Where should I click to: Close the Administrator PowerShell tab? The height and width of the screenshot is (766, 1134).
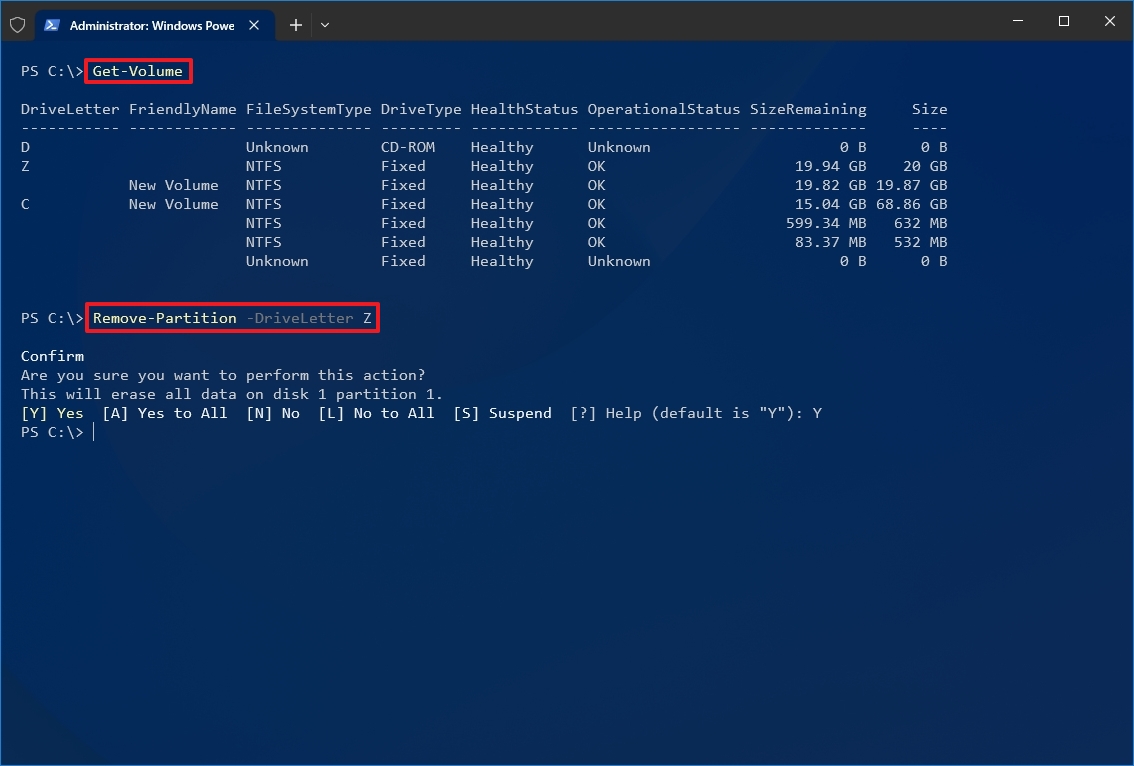tap(254, 25)
